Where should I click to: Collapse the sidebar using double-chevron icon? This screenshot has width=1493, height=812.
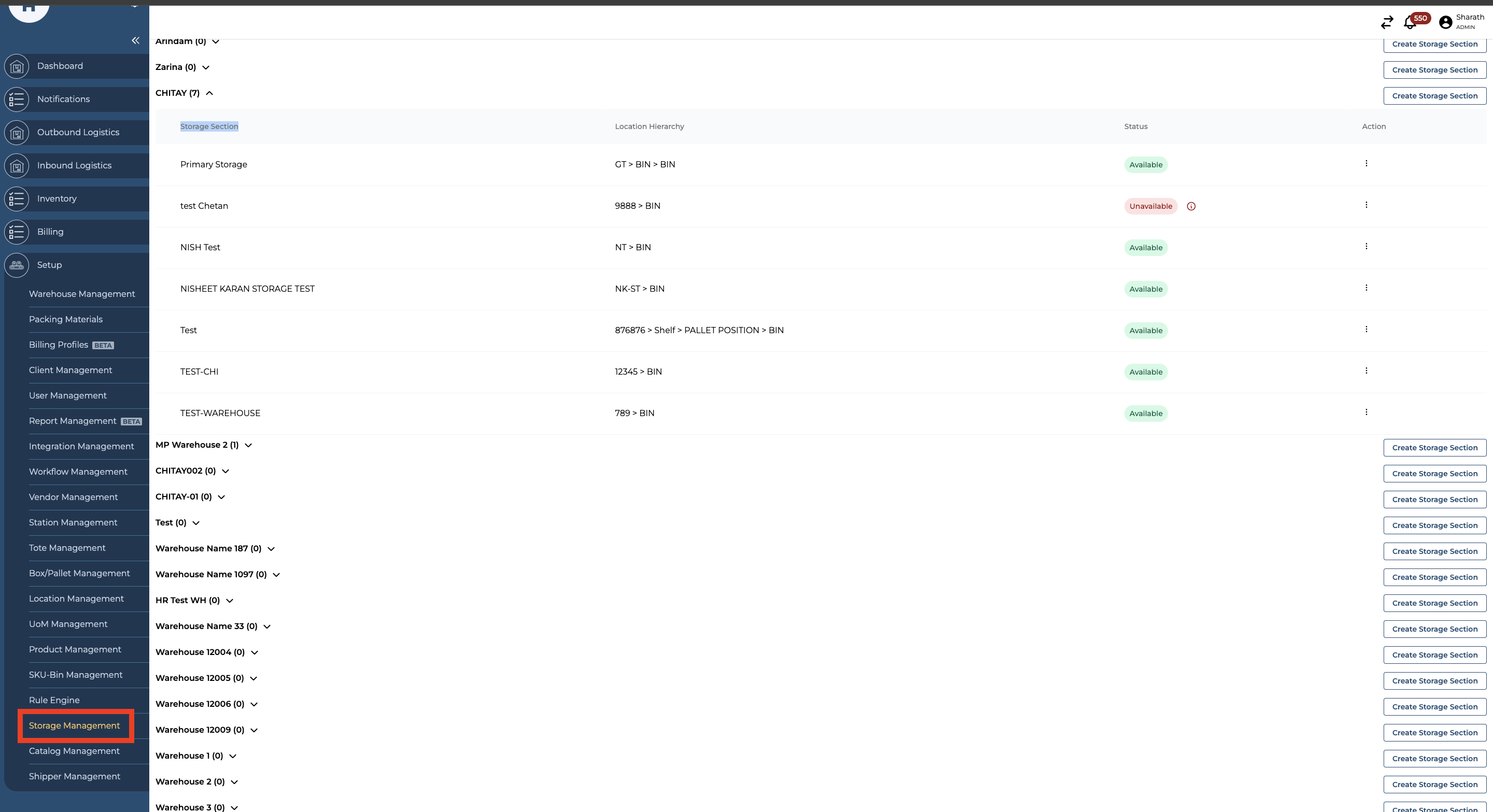click(135, 40)
